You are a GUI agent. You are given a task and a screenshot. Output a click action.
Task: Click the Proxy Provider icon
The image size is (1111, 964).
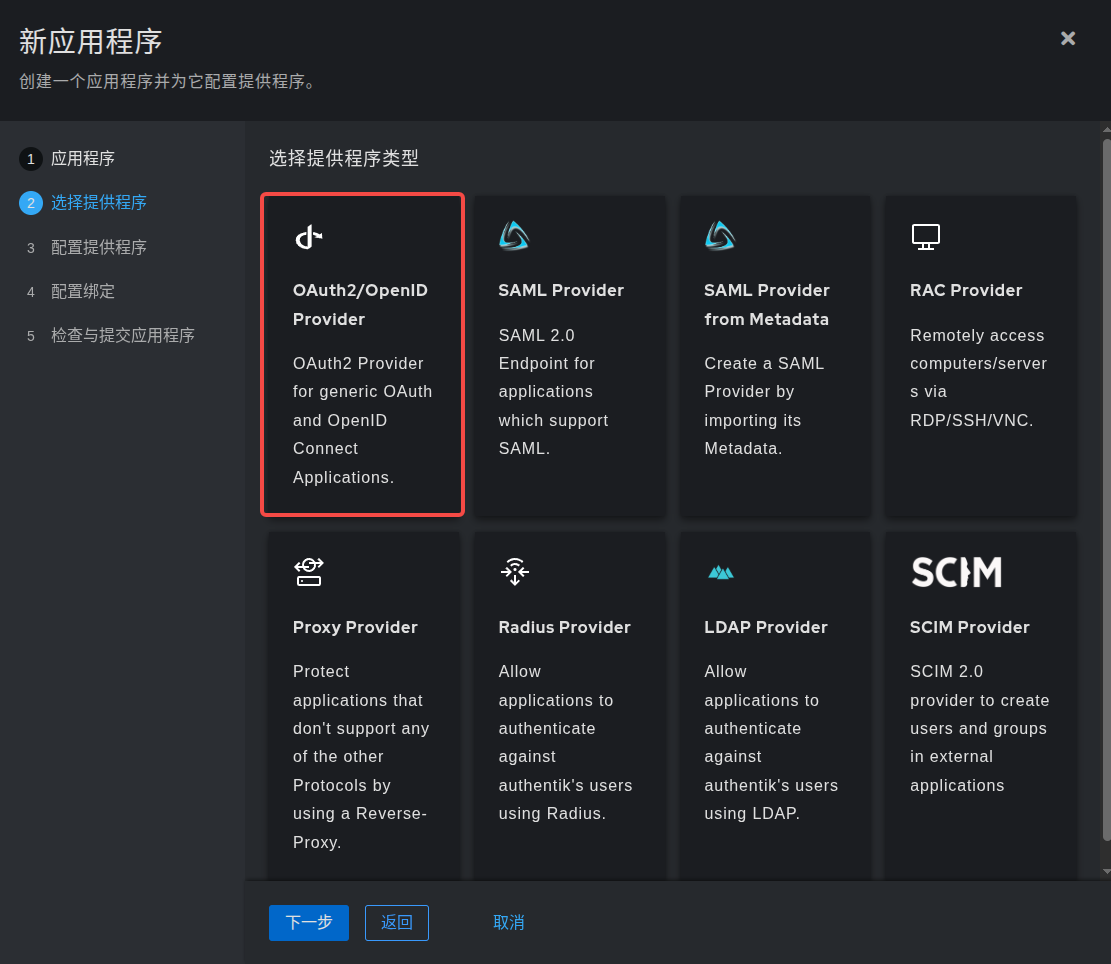309,572
